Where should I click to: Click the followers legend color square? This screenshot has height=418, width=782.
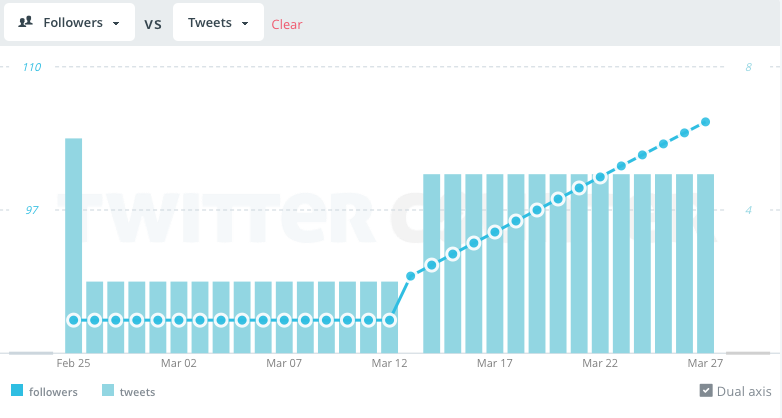(17, 392)
